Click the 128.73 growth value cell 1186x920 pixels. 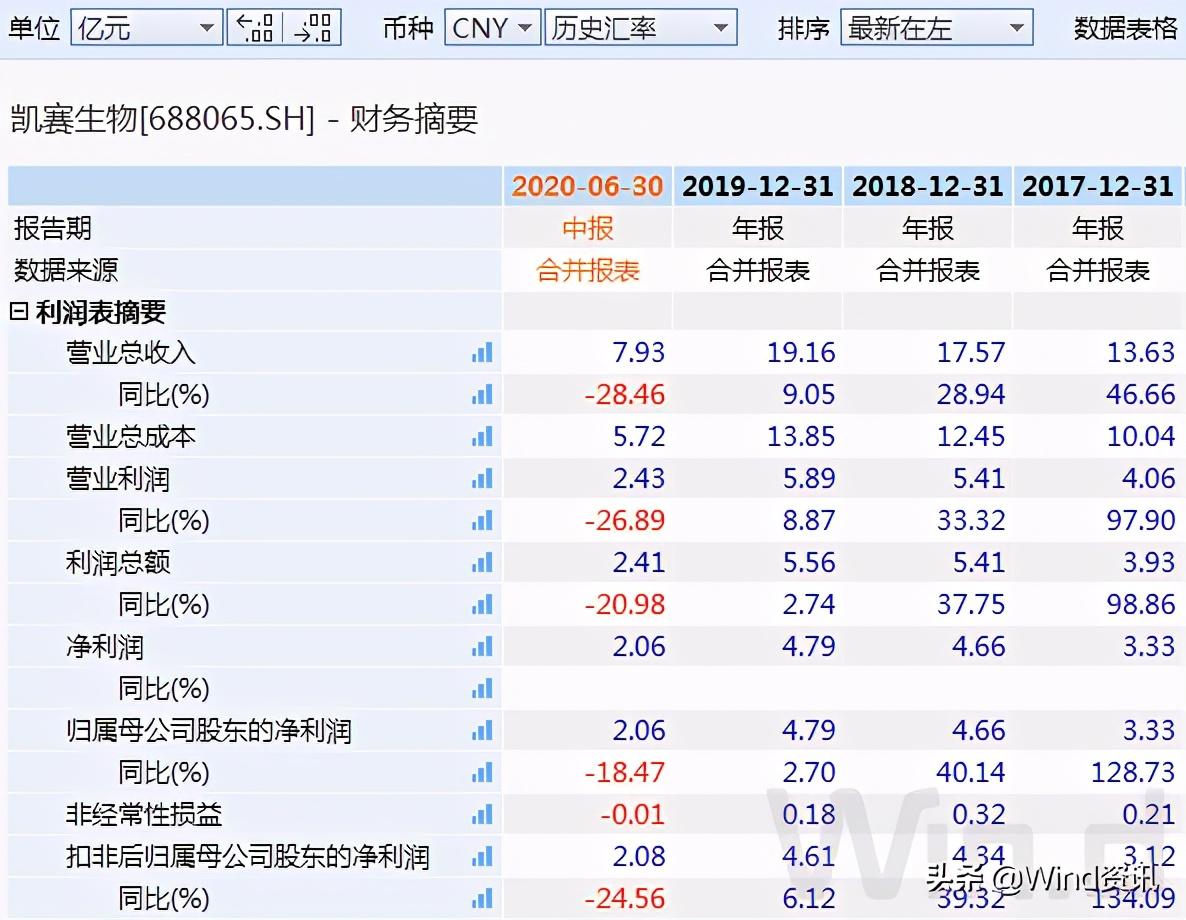(1098, 772)
